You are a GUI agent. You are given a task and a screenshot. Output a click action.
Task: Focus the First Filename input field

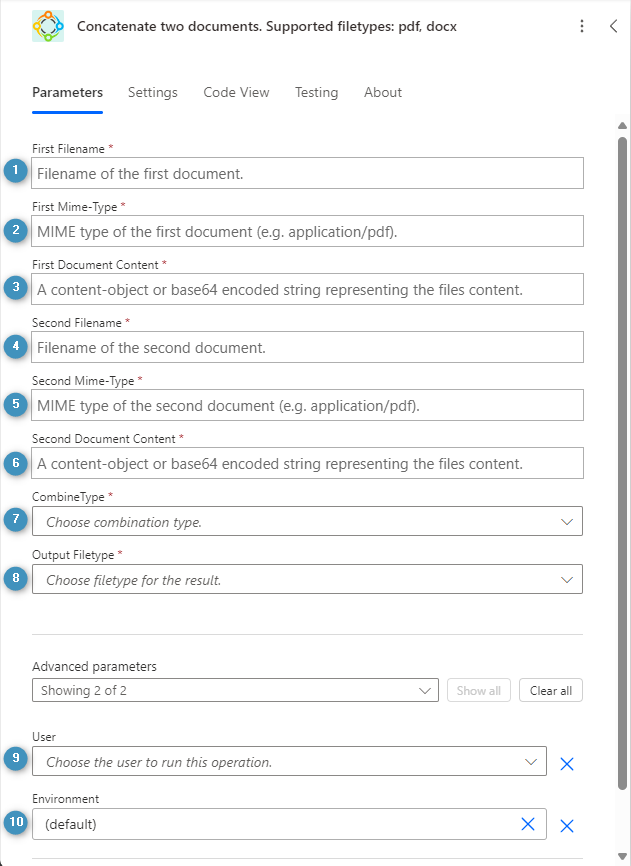[x=307, y=173]
